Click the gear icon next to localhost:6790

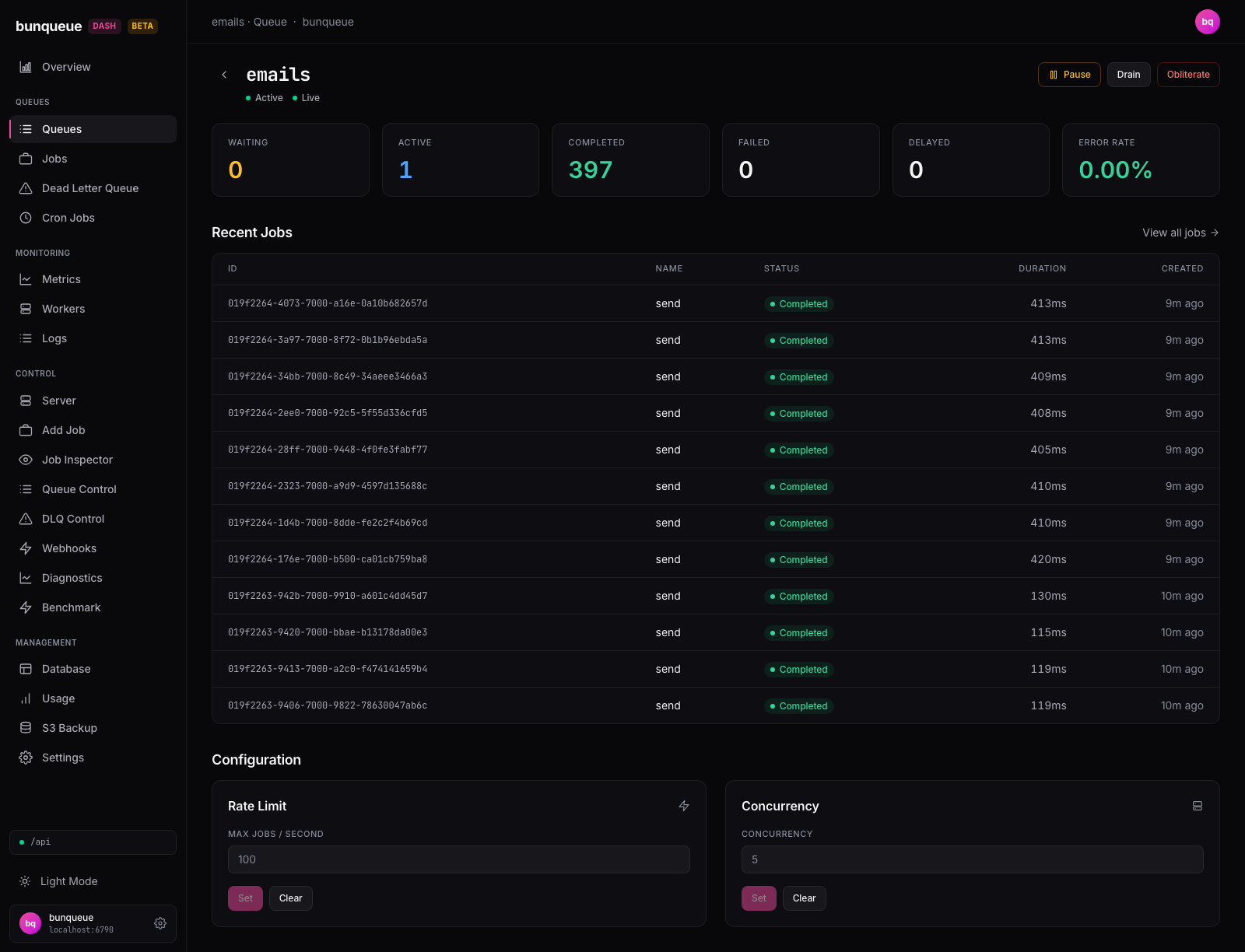(x=160, y=923)
